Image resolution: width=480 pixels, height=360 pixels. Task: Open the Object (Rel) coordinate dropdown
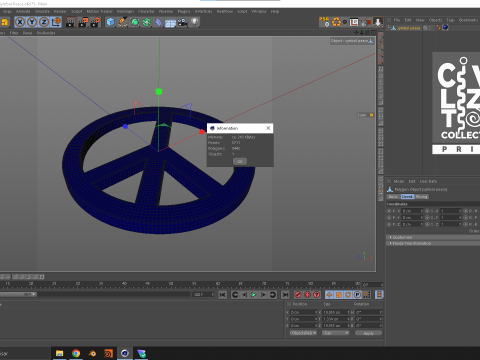point(303,333)
